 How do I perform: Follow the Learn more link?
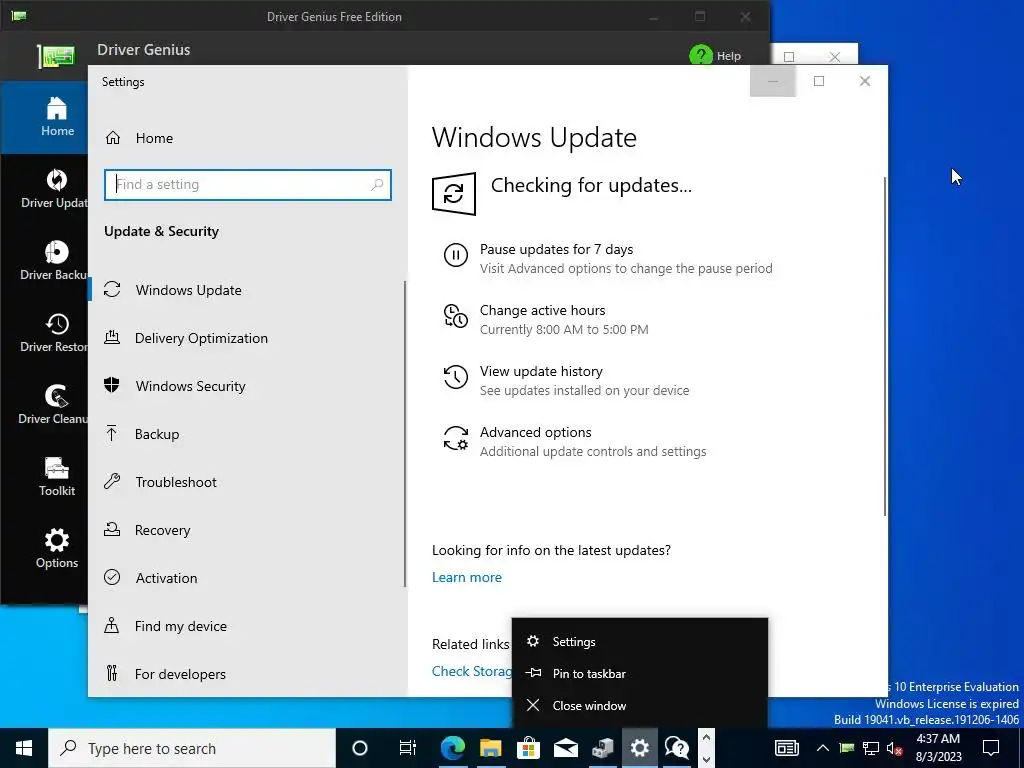(x=466, y=577)
